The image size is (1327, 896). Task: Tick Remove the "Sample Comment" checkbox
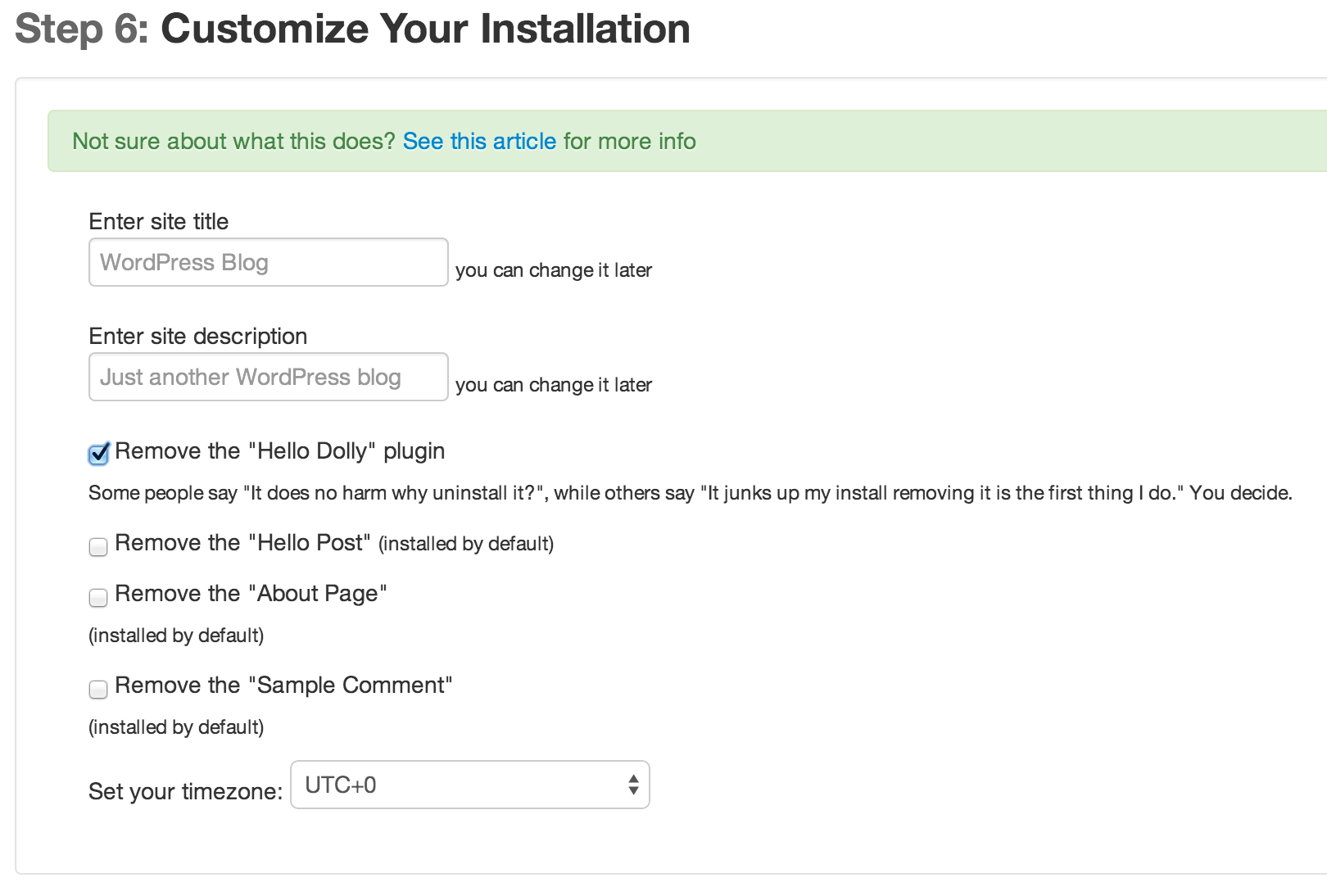pyautogui.click(x=98, y=689)
